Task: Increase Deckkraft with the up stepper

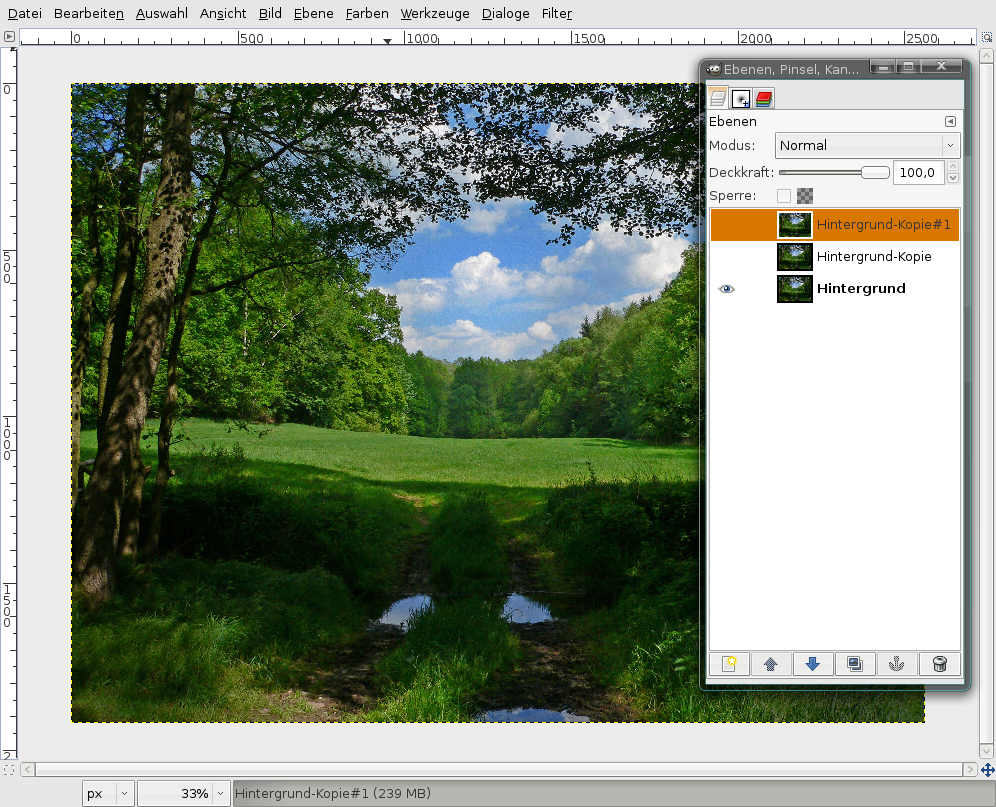Action: [953, 166]
